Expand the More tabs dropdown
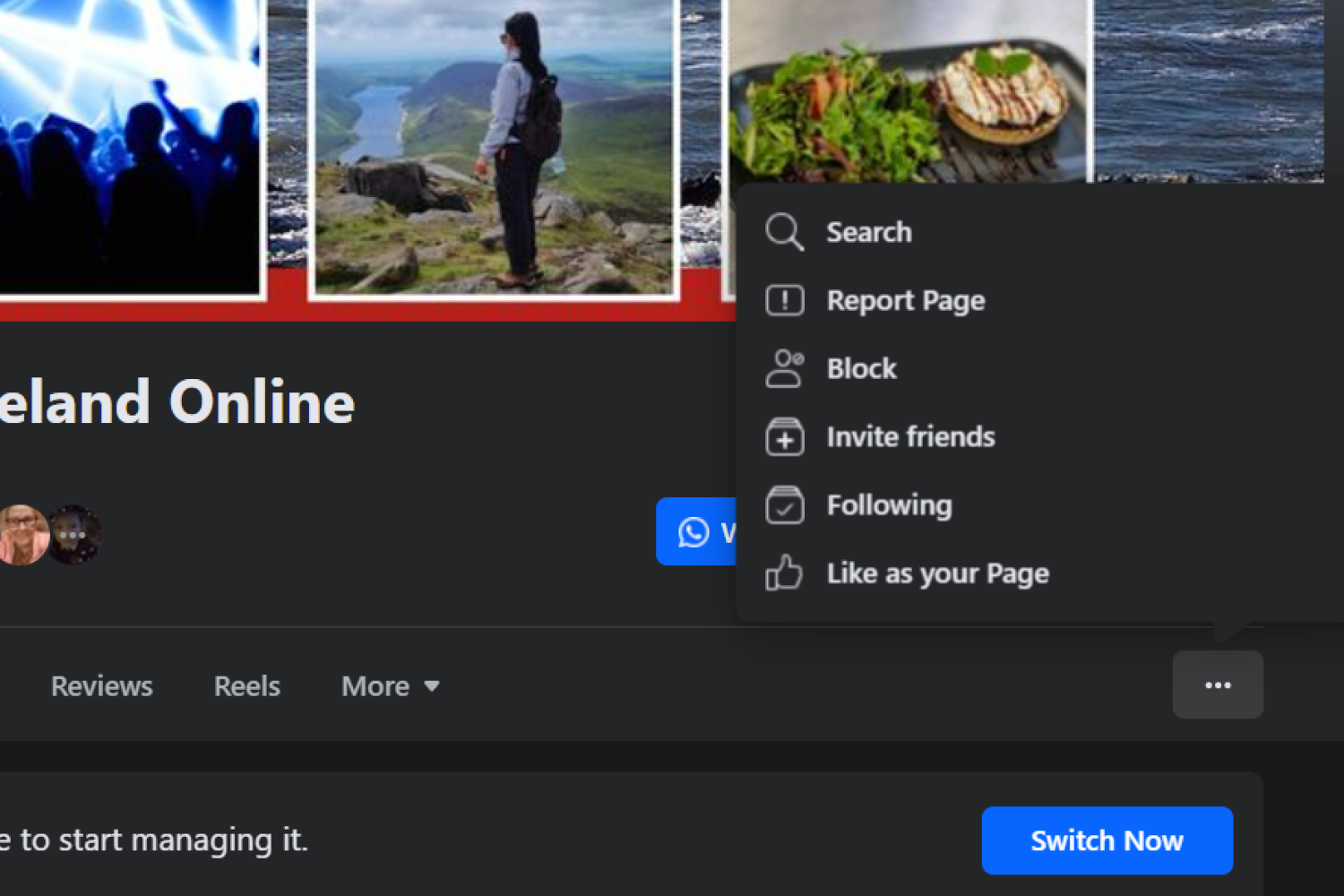 coord(391,686)
